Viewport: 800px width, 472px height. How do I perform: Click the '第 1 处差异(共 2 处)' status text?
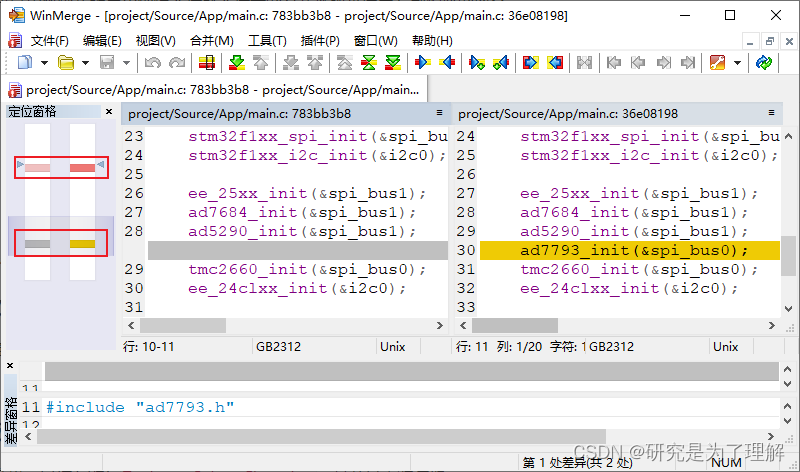[x=578, y=463]
